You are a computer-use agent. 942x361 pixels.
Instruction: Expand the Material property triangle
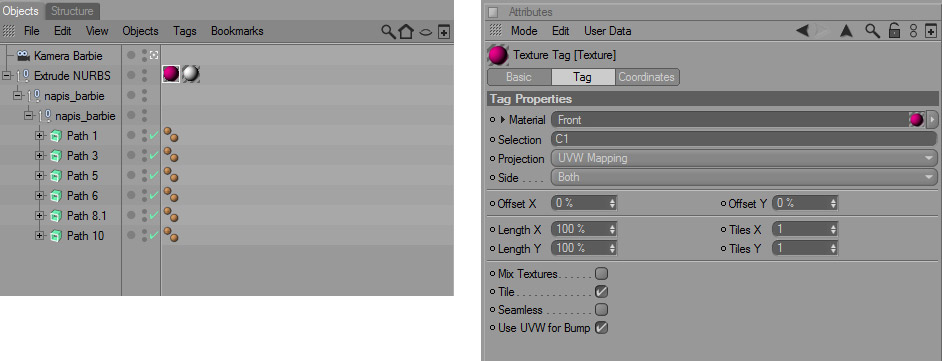click(x=503, y=120)
